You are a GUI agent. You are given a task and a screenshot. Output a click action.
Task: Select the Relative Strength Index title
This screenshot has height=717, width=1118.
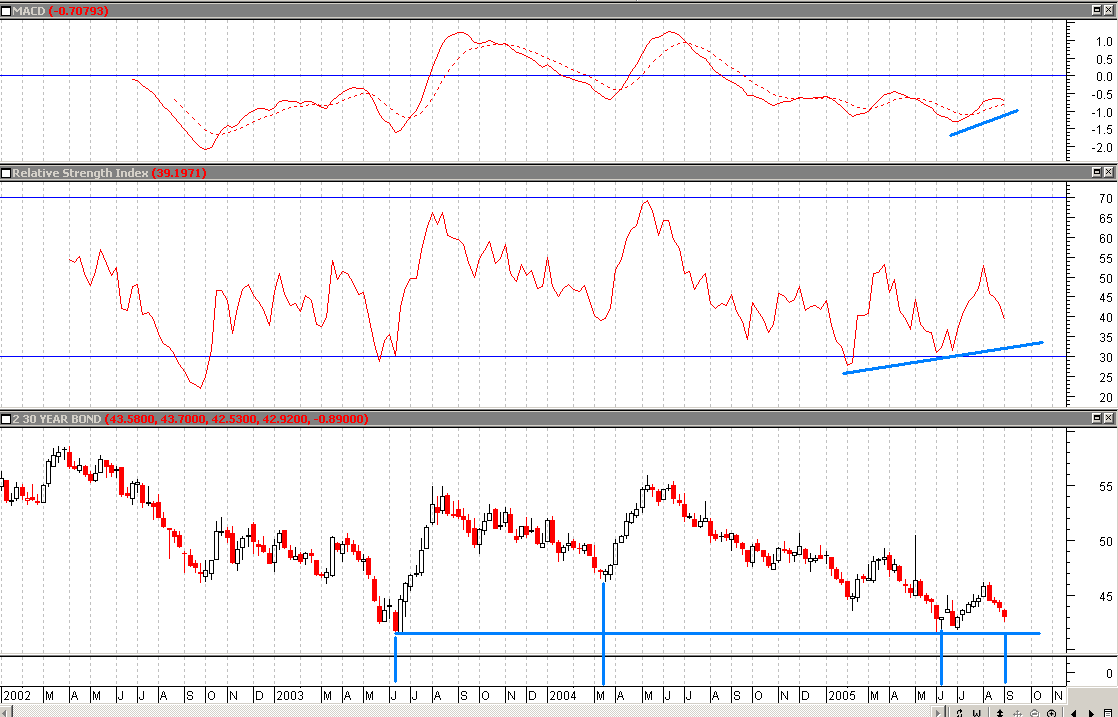coord(81,172)
